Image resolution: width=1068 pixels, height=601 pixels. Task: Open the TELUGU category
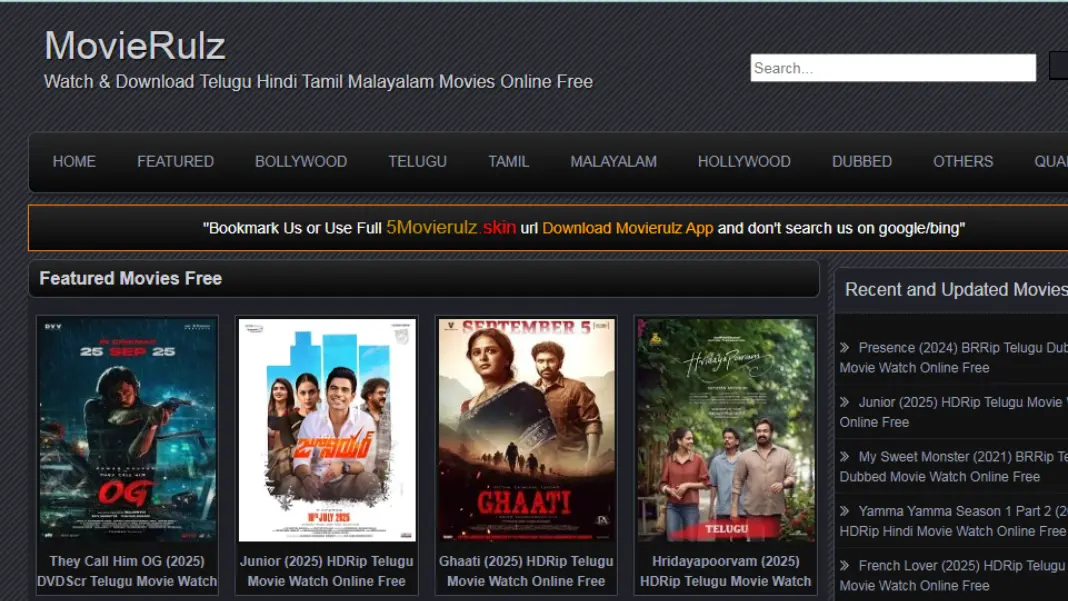point(417,161)
